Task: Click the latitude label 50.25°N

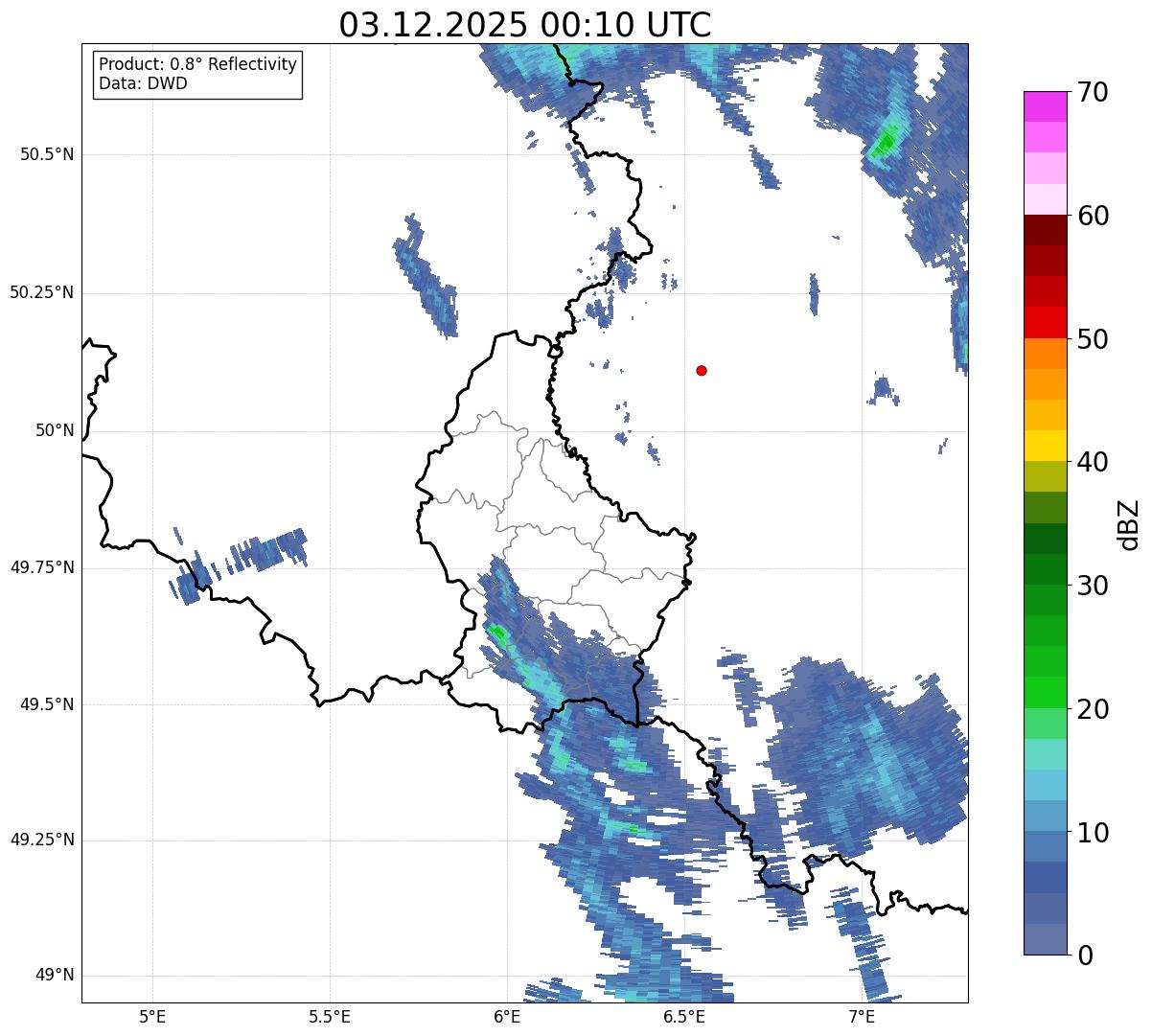Action: [x=41, y=292]
